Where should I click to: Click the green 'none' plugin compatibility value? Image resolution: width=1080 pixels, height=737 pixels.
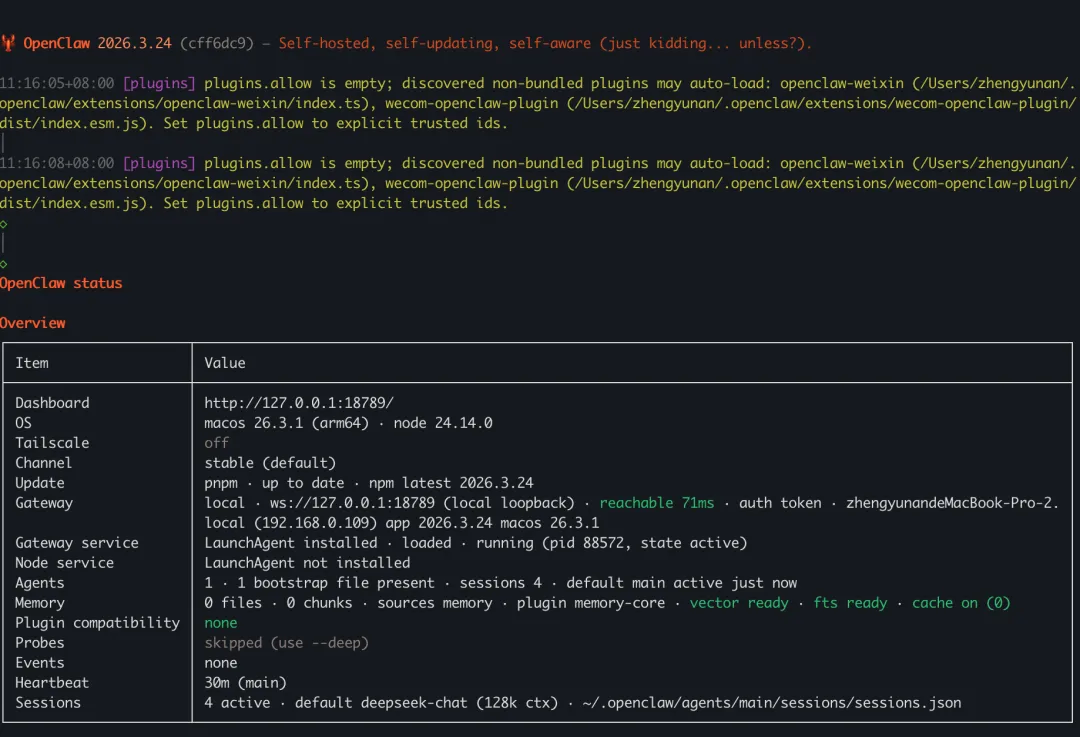tap(220, 623)
